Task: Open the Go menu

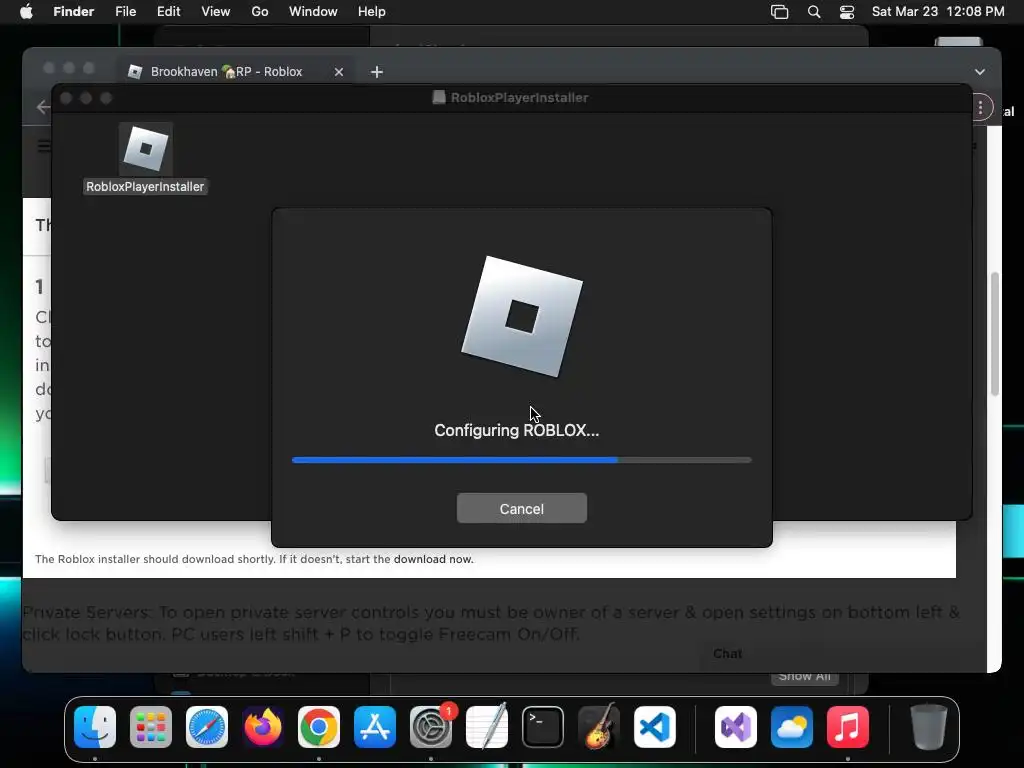Action: coord(260,12)
